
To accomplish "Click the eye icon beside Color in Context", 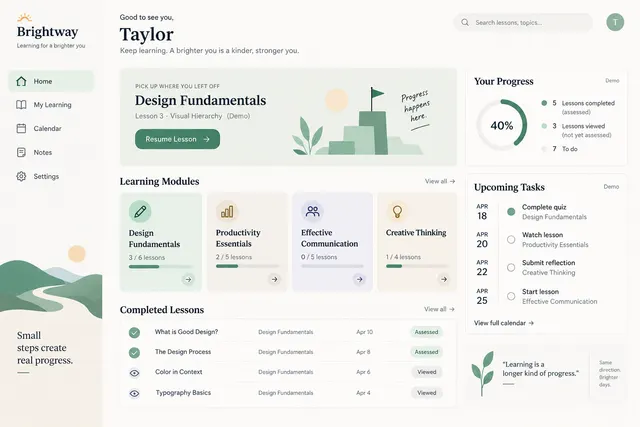I will 134,373.
